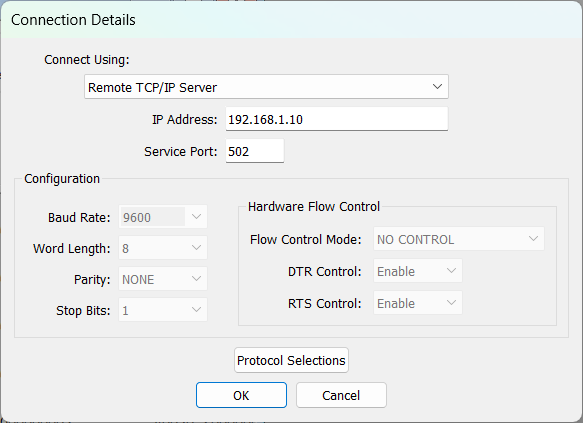Open the Connect Using dropdown
The width and height of the screenshot is (583, 423).
(x=266, y=87)
